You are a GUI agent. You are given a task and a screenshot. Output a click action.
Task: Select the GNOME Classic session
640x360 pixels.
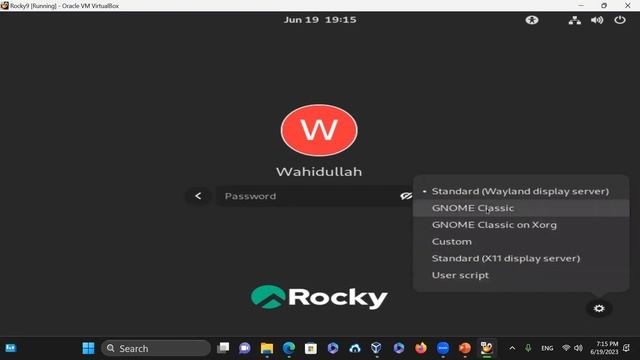521,208
